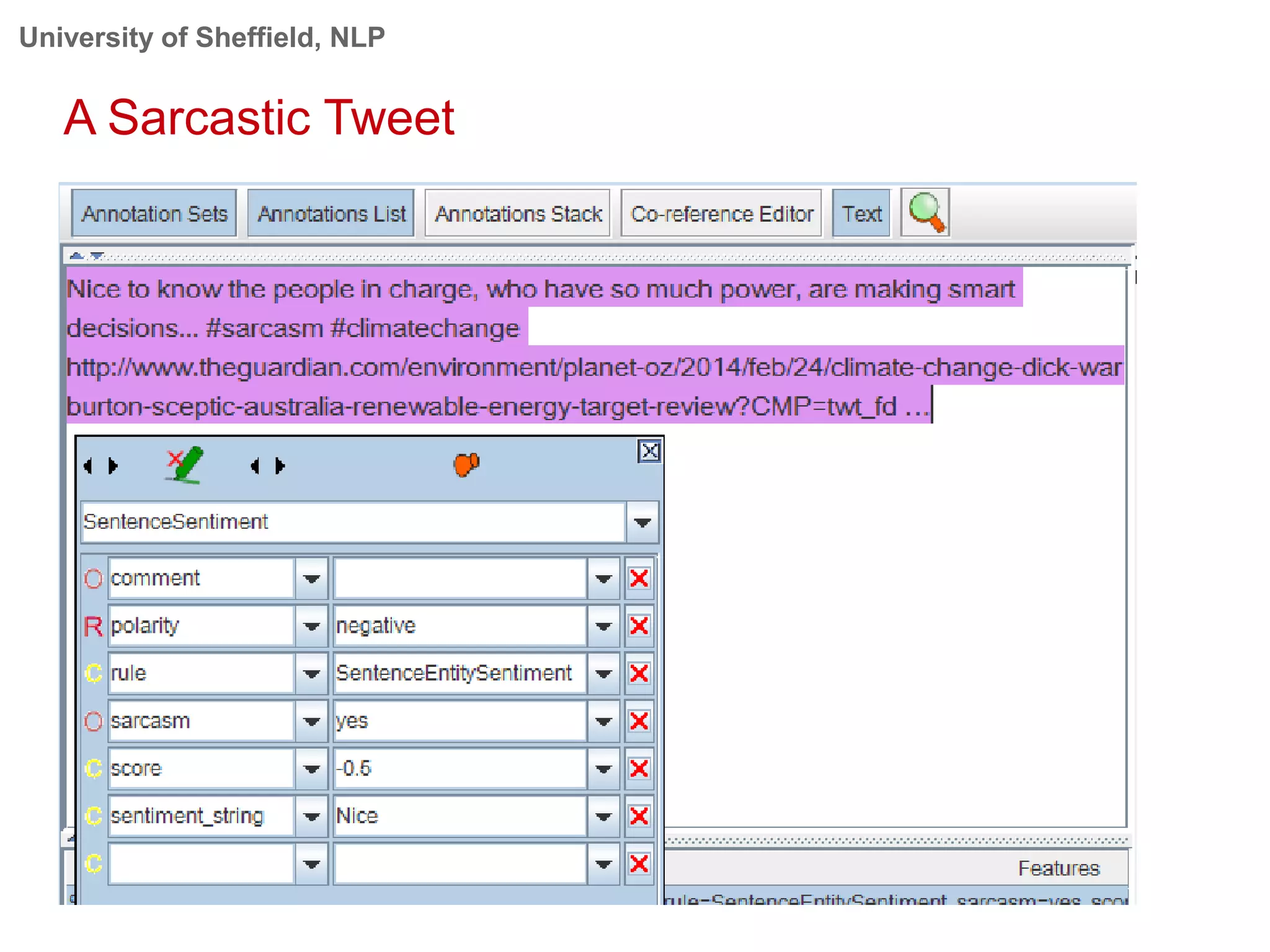Remove the polarity feature row
The image size is (1270, 952).
pyautogui.click(x=639, y=625)
